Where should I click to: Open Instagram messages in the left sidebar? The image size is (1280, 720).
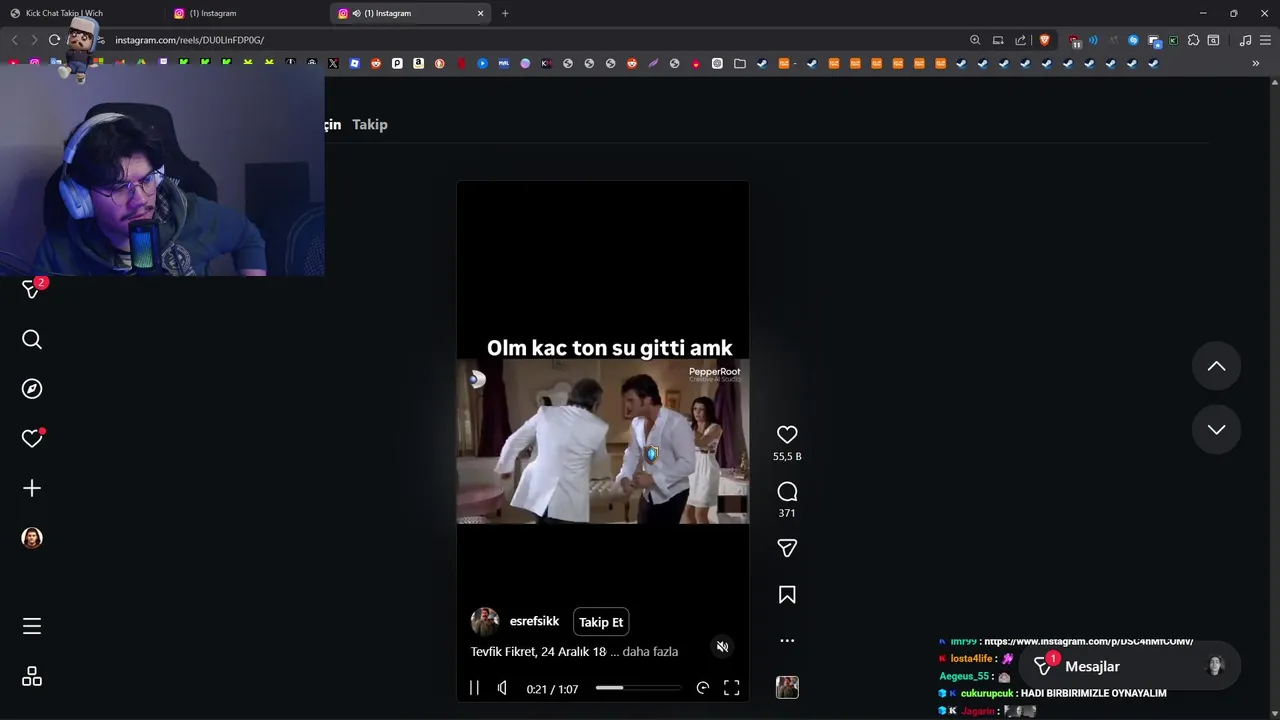click(x=32, y=289)
